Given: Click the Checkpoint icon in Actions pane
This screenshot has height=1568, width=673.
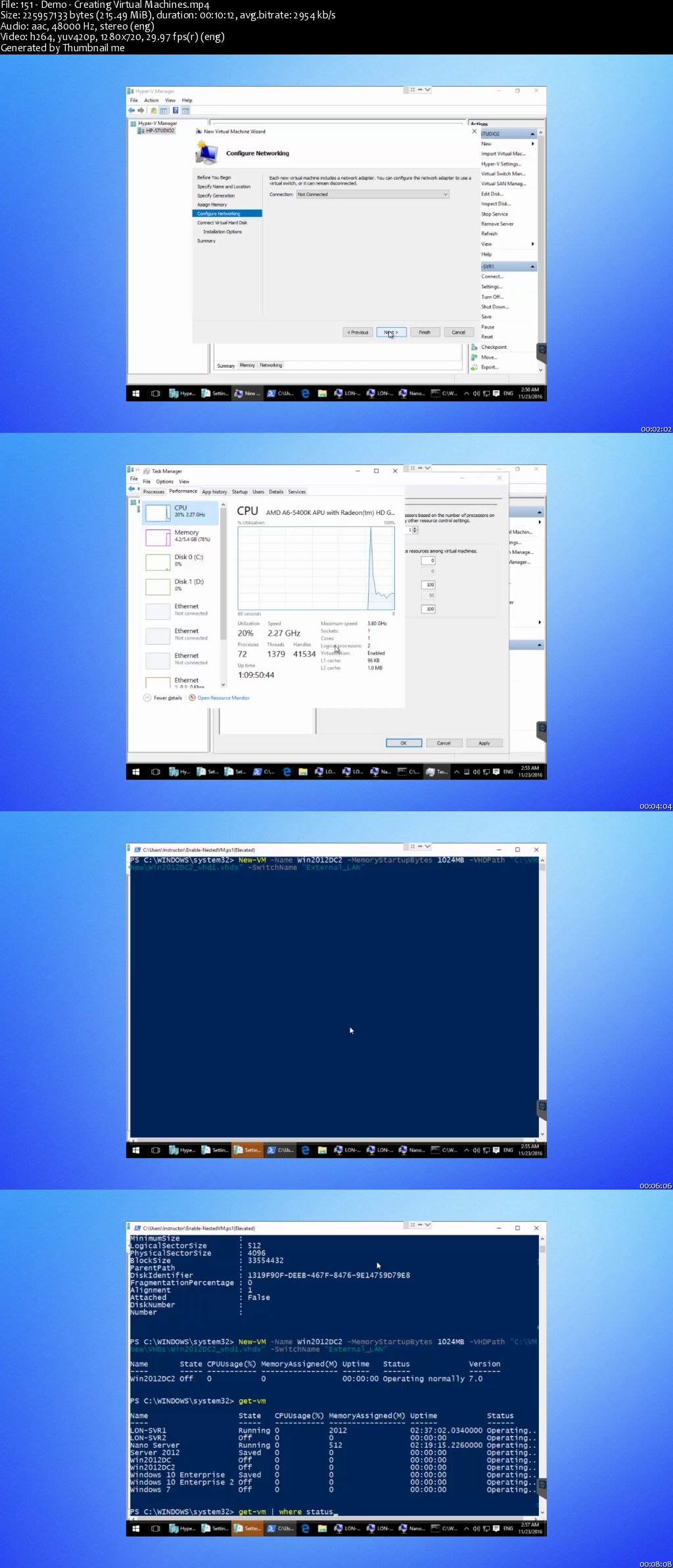Looking at the screenshot, I should click(x=474, y=347).
